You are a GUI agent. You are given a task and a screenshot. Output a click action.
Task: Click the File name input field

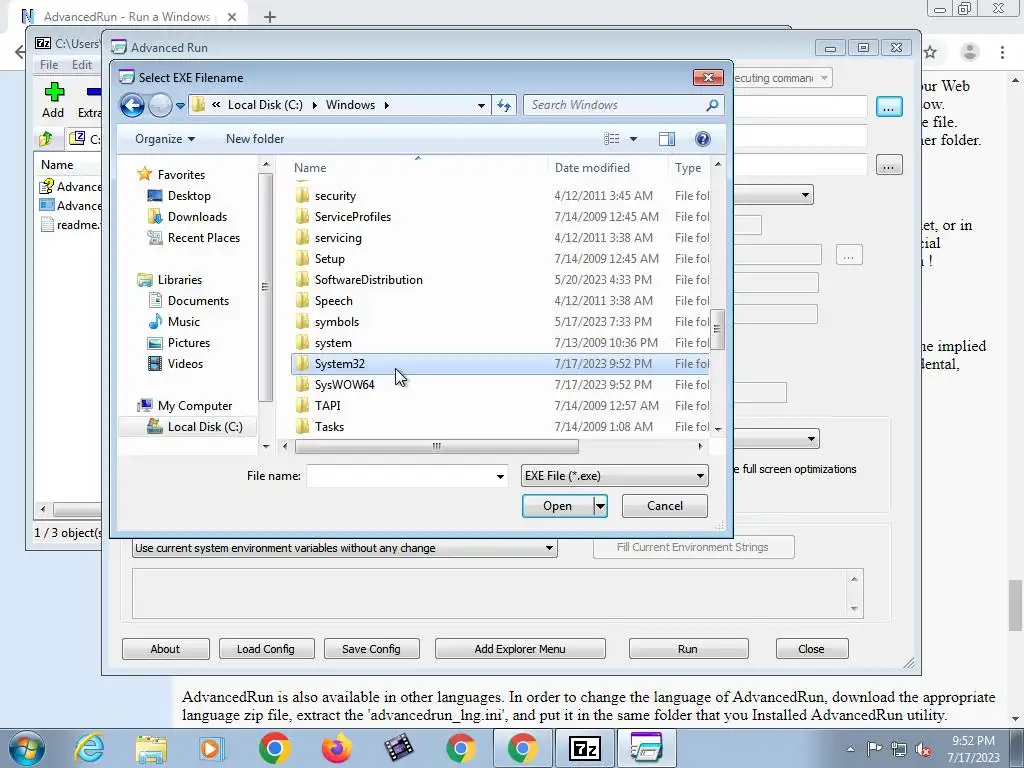(x=400, y=476)
